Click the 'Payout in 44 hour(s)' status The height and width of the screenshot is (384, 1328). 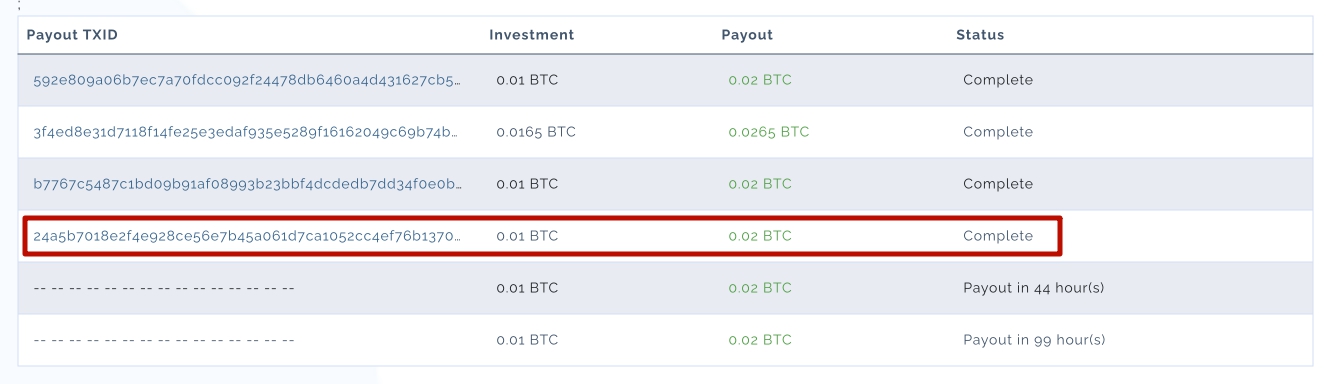coord(1034,288)
